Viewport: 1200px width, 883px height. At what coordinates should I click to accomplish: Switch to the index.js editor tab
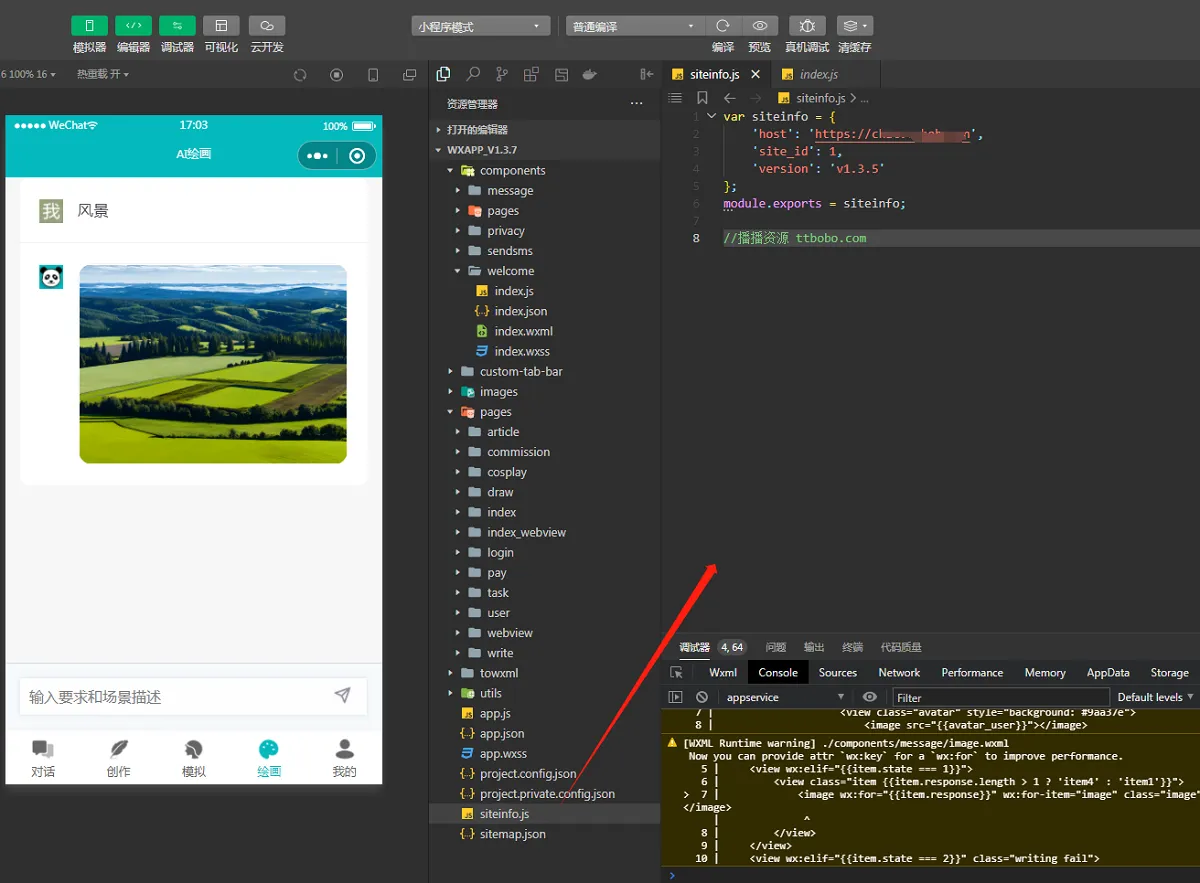(818, 74)
